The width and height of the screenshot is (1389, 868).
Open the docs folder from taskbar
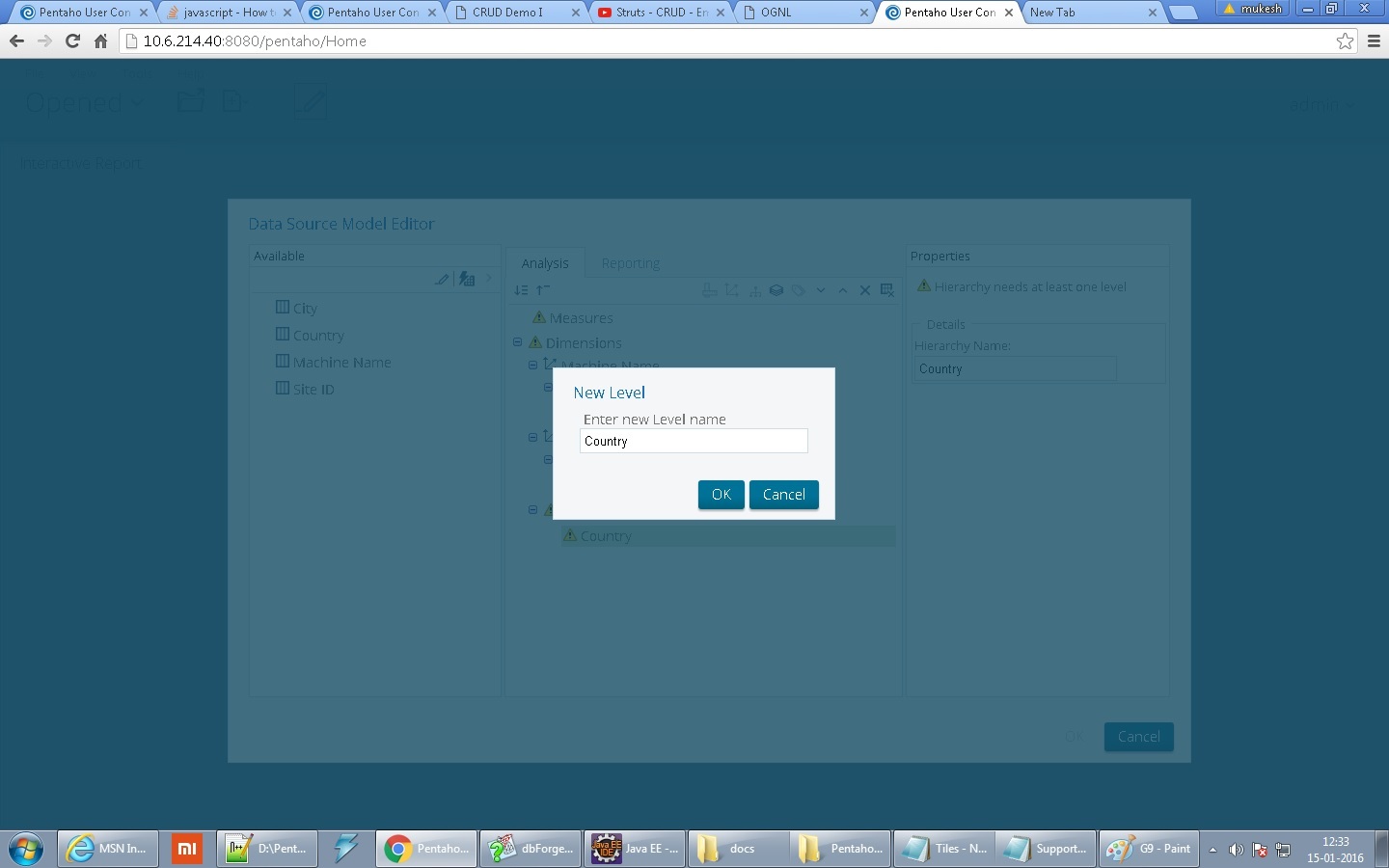(739, 849)
